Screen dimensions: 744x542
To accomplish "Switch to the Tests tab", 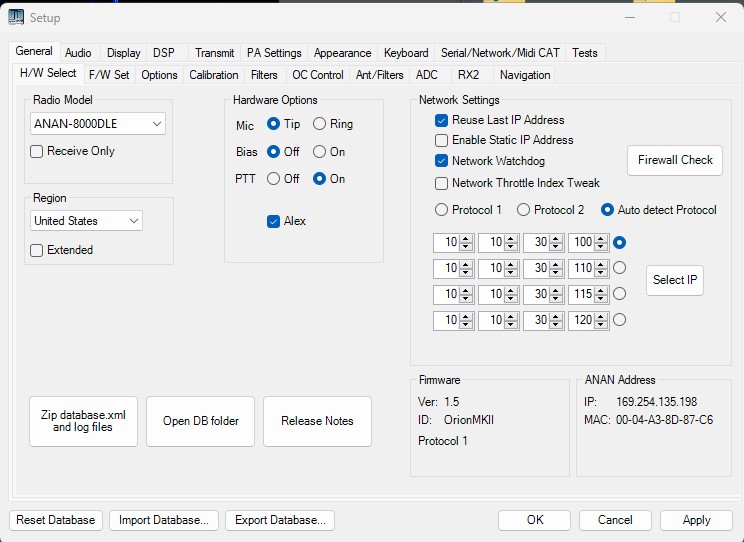I will pos(585,53).
